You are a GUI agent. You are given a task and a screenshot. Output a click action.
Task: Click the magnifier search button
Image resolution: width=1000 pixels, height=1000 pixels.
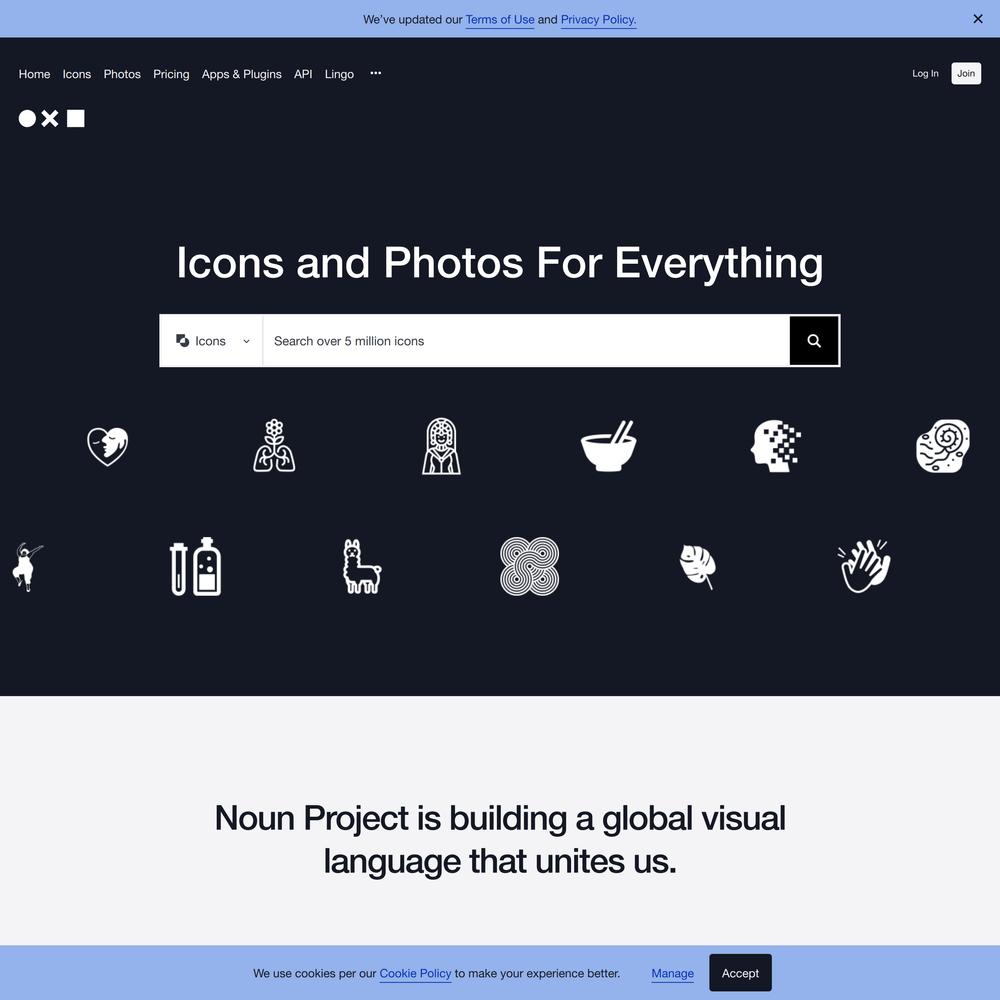[x=814, y=341]
